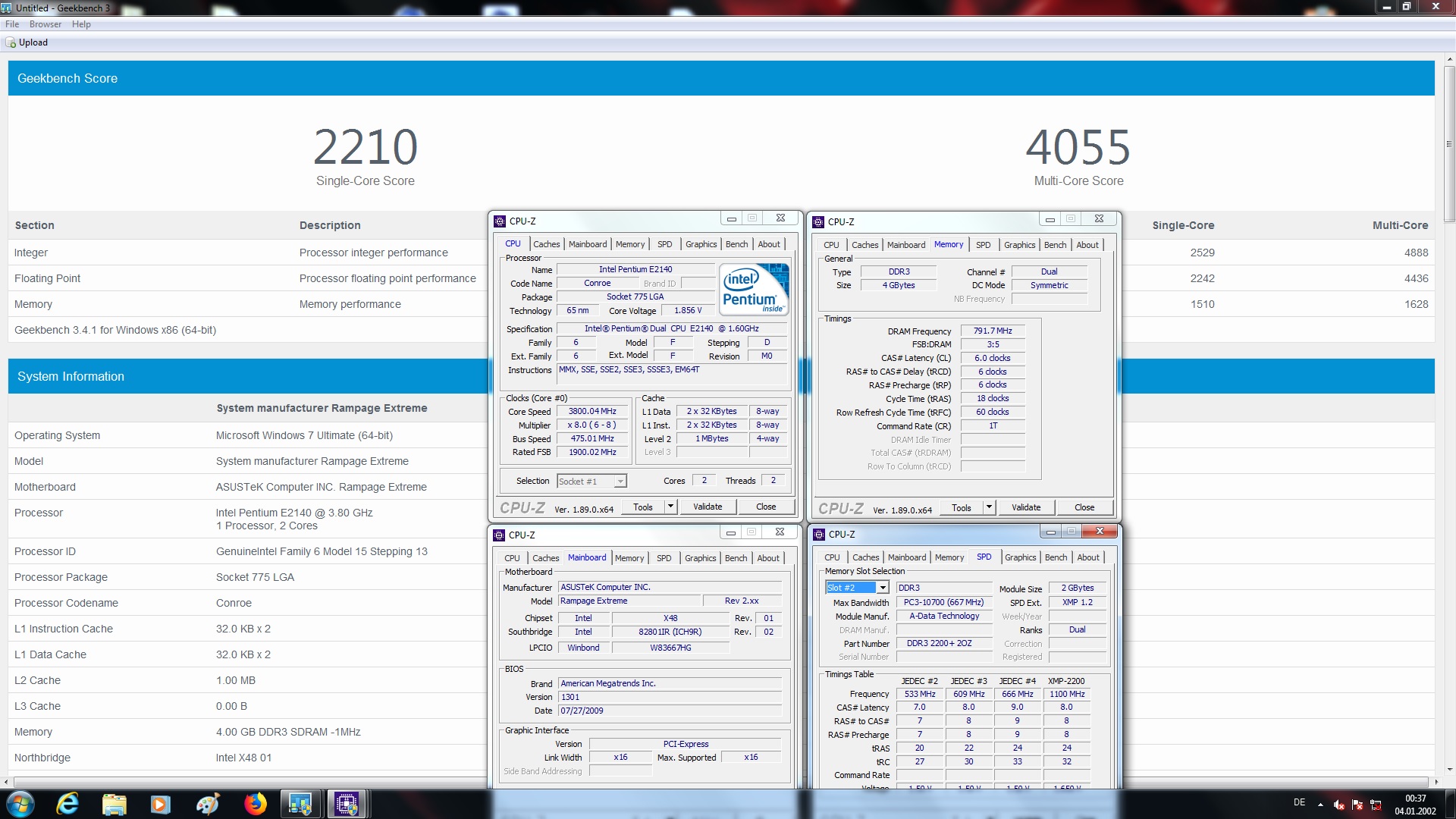Open Windows Media Player from the taskbar

(x=160, y=804)
